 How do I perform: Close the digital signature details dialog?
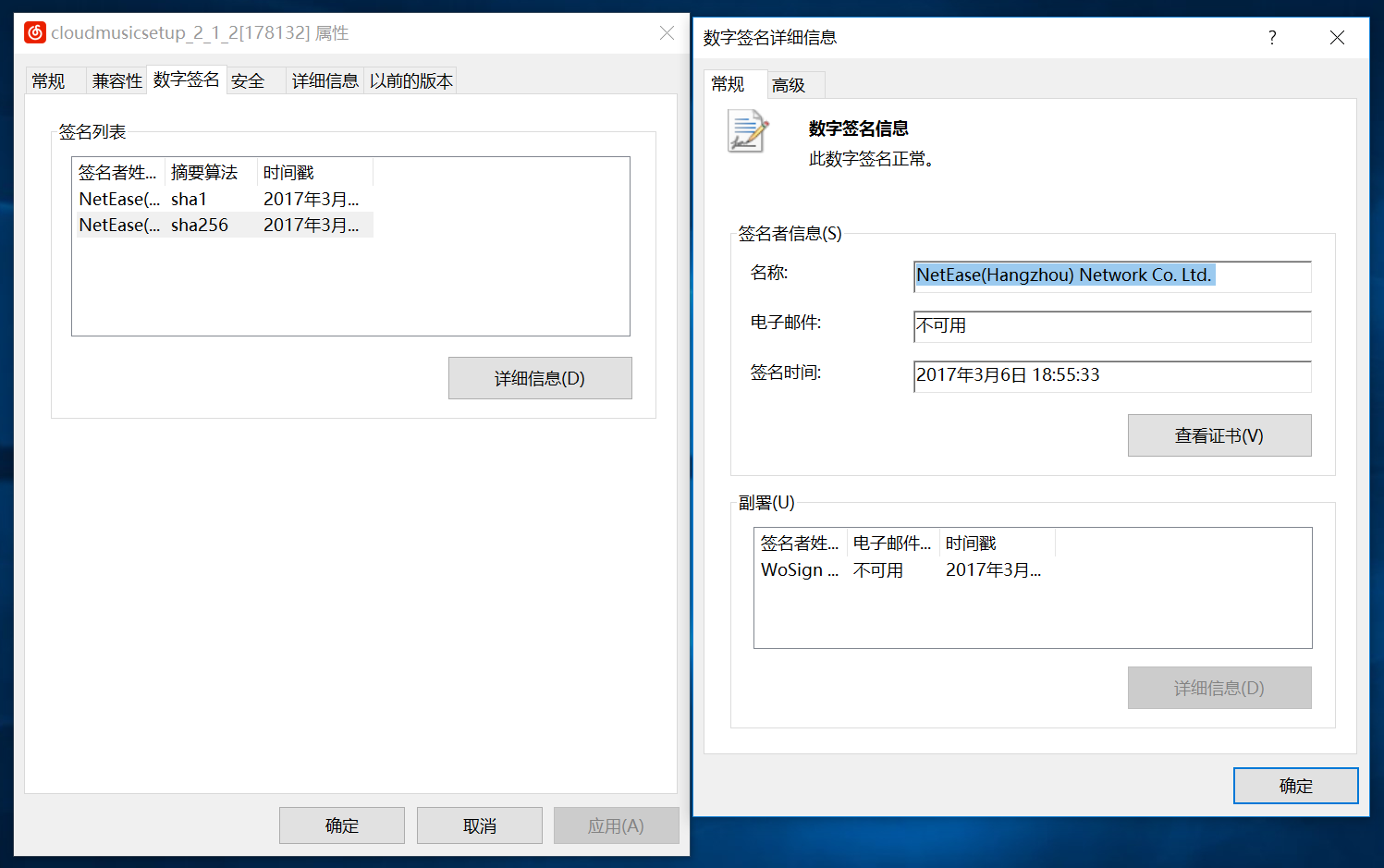coord(1337,38)
